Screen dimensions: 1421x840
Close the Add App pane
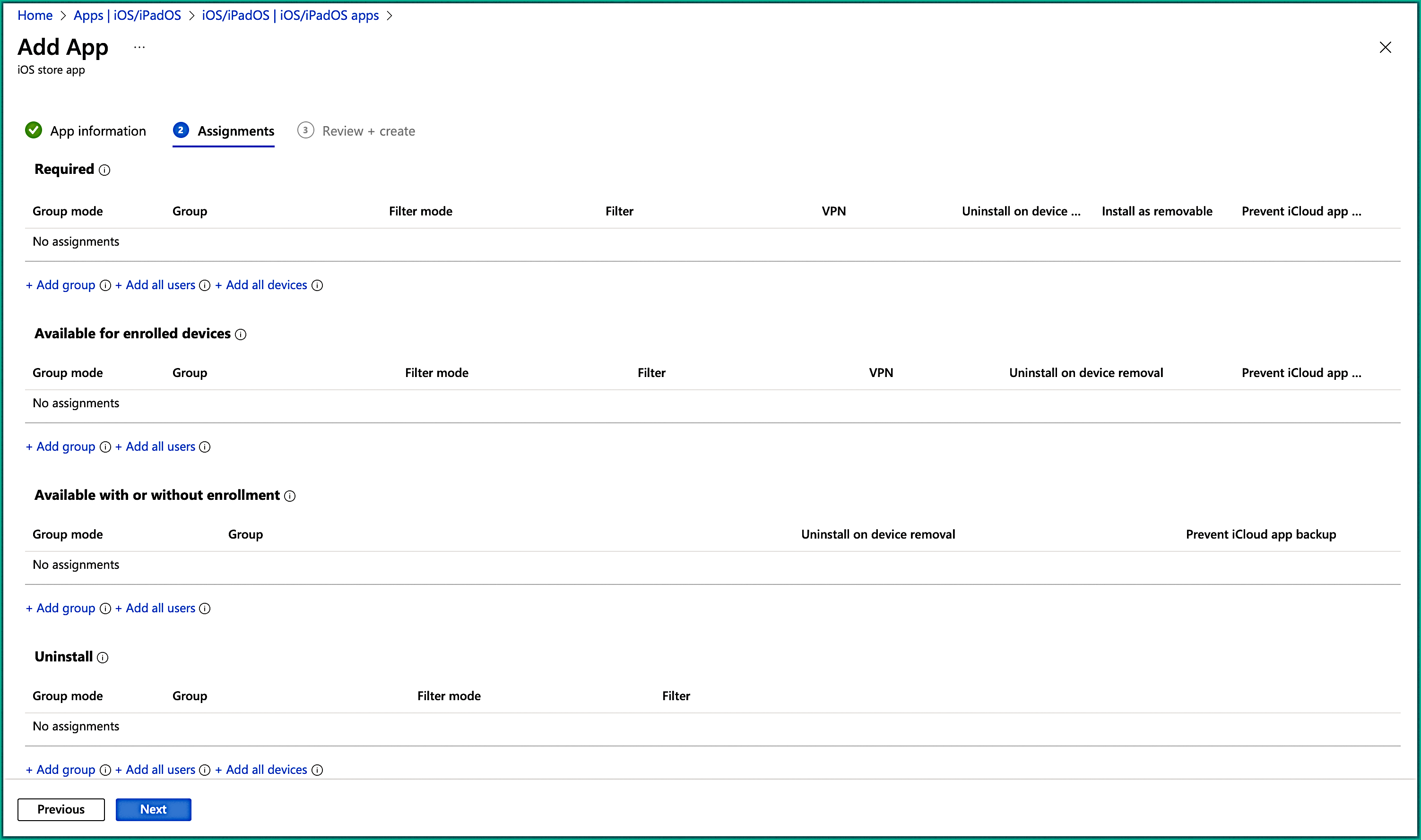1385,48
